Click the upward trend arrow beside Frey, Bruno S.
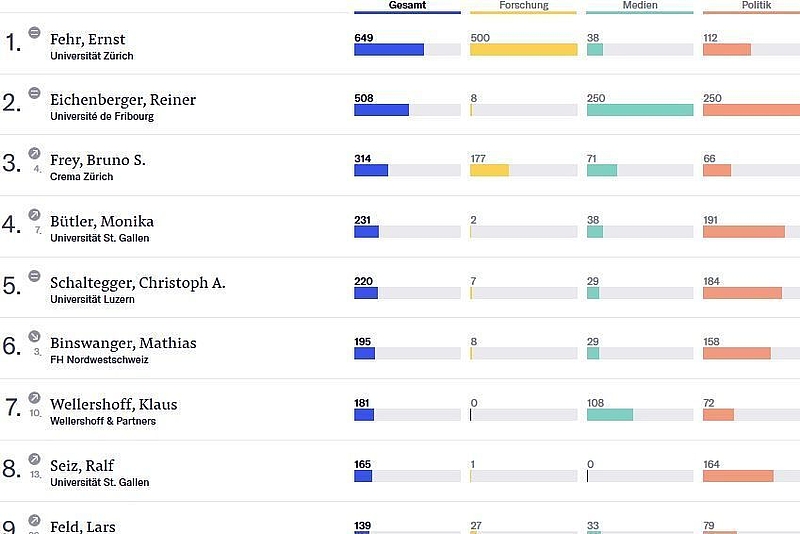The height and width of the screenshot is (534, 800). click(35, 154)
